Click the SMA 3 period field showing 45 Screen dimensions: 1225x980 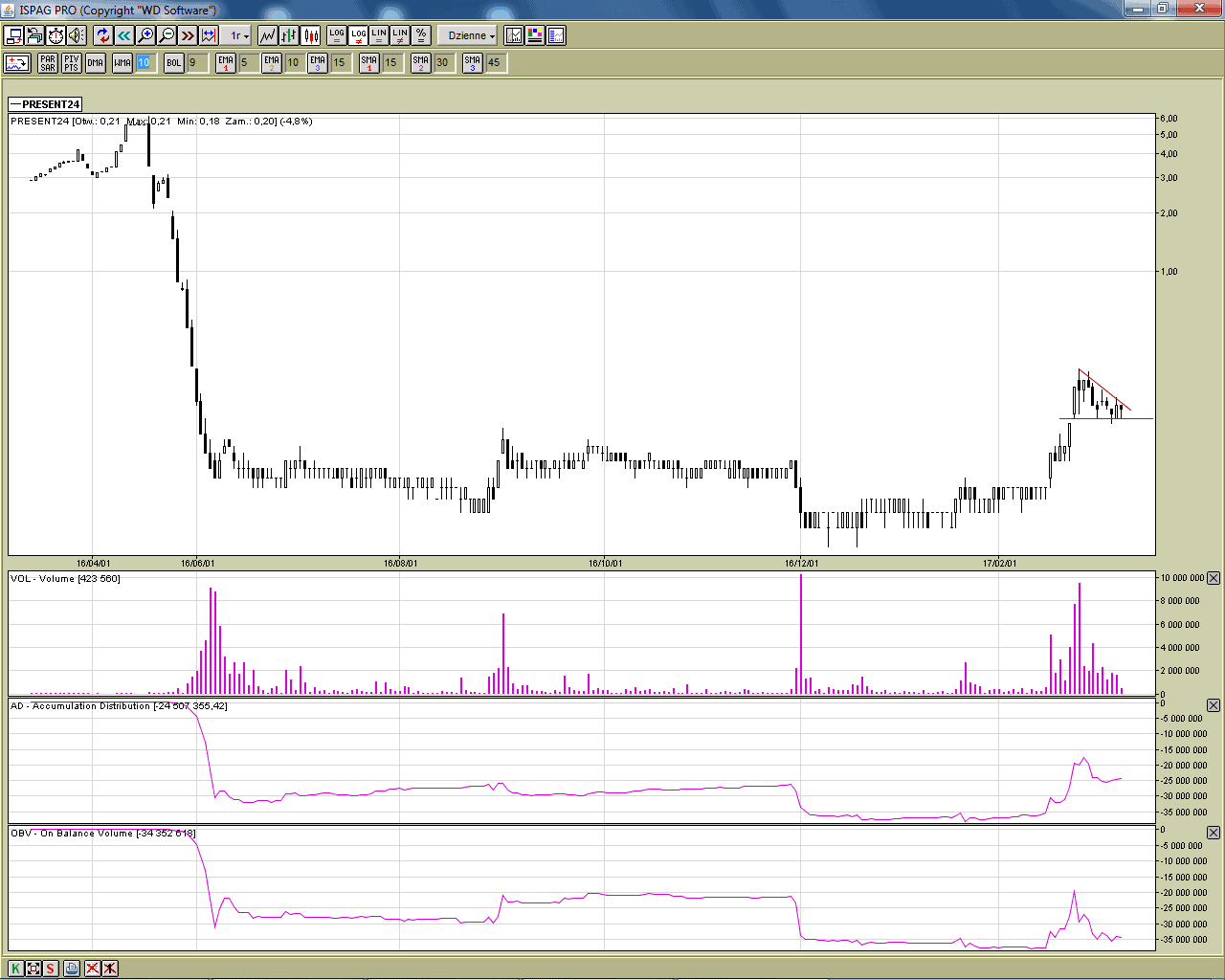pyautogui.click(x=495, y=63)
